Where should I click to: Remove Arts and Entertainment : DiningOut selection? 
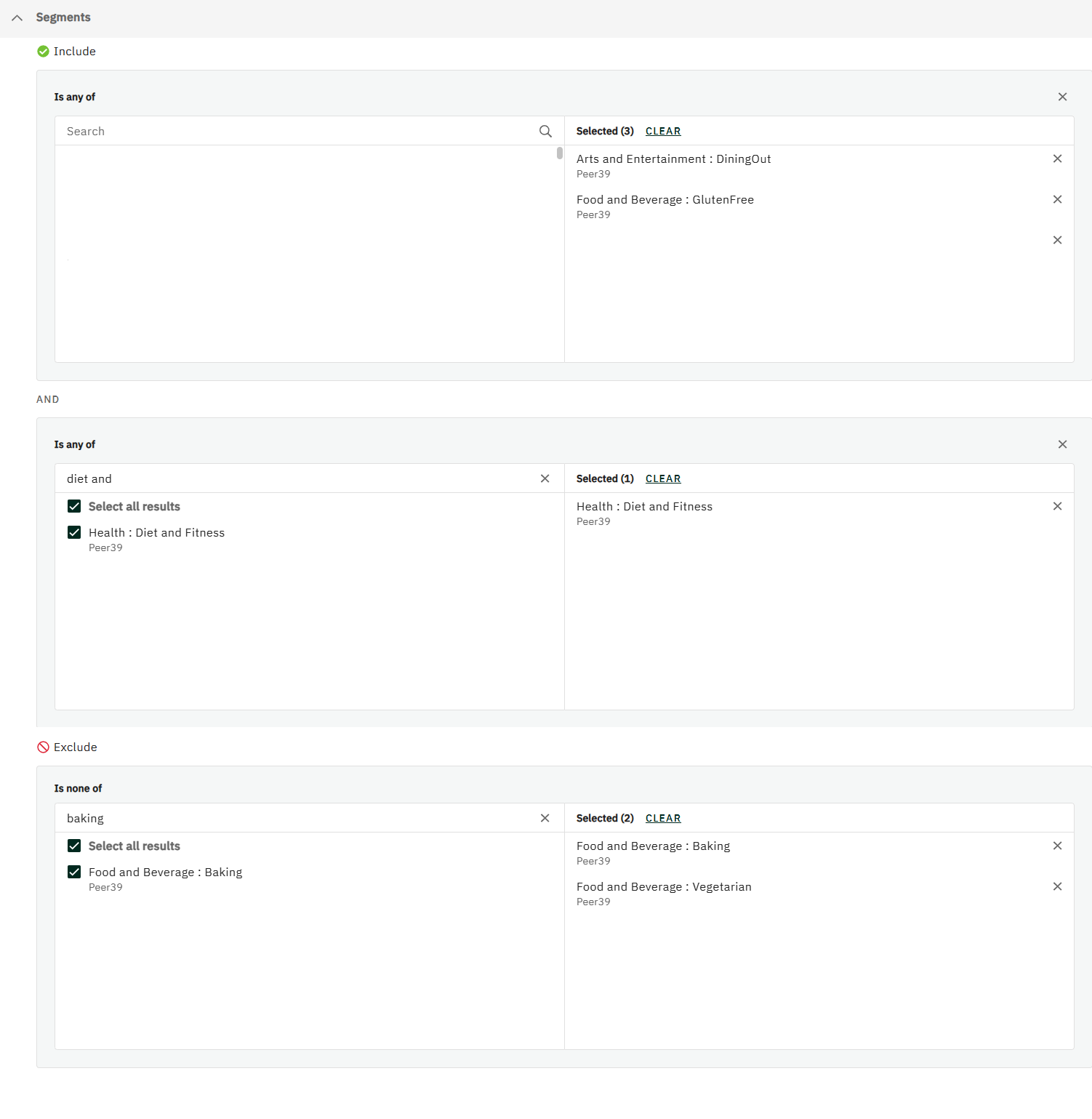[x=1057, y=159]
